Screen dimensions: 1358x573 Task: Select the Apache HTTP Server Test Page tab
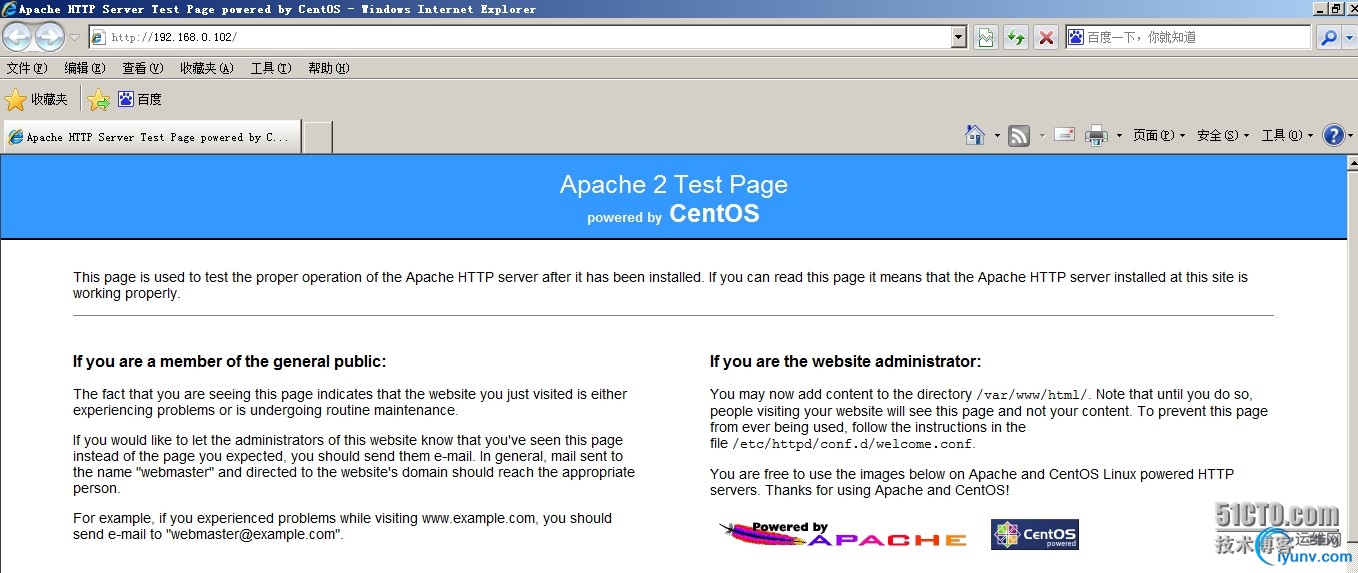pyautogui.click(x=152, y=137)
